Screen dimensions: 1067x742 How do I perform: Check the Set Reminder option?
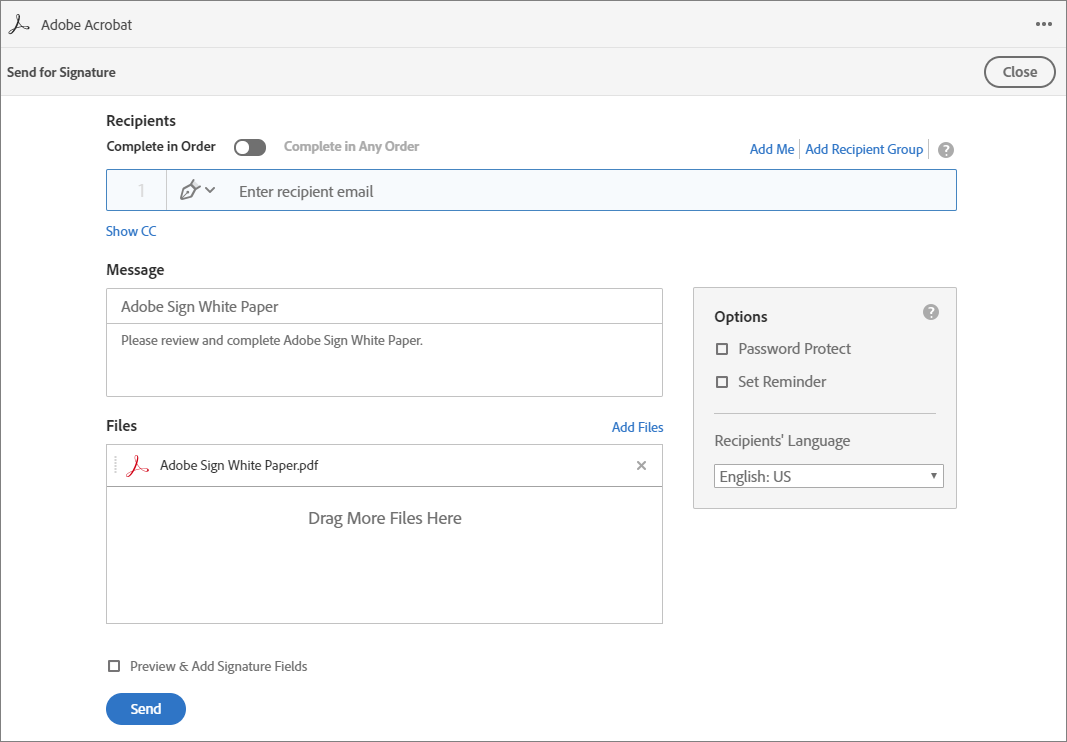722,382
